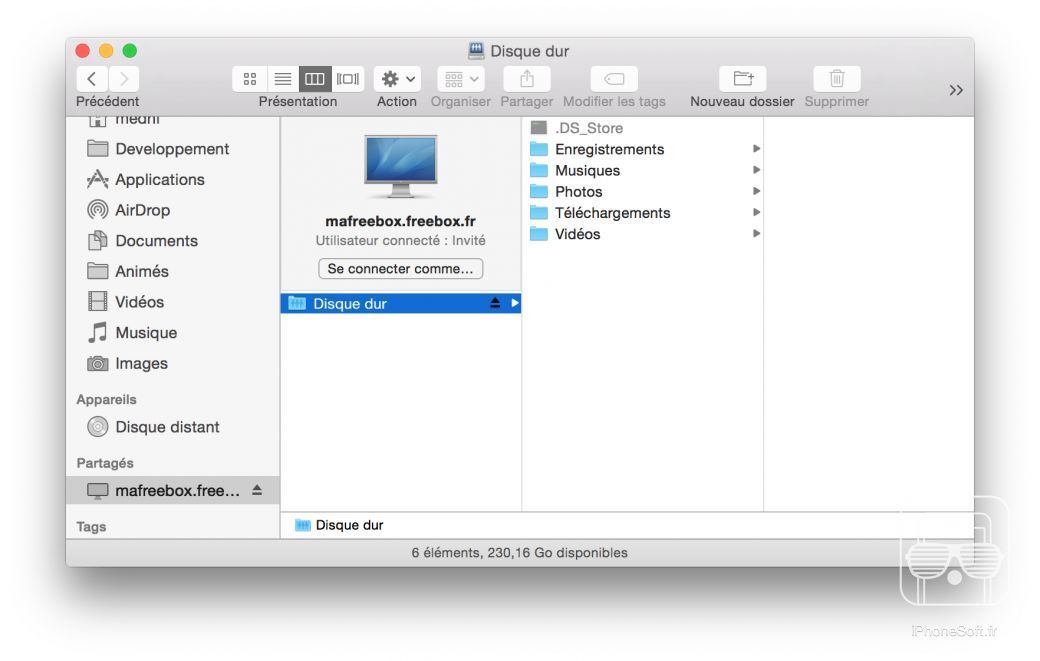Select mafreebox.free… shared server in sidebar
Image resolution: width=1040 pixels, height=661 pixels.
click(172, 491)
